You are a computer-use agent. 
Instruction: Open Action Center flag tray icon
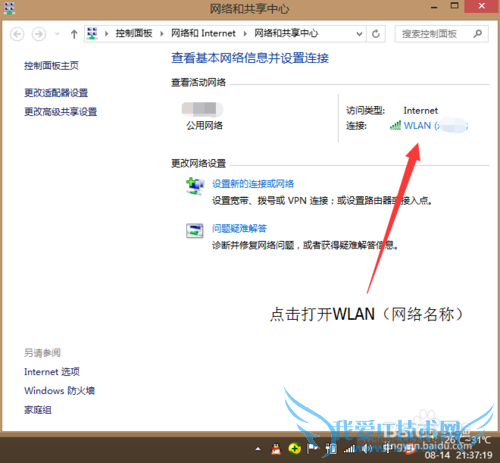pyautogui.click(x=312, y=449)
